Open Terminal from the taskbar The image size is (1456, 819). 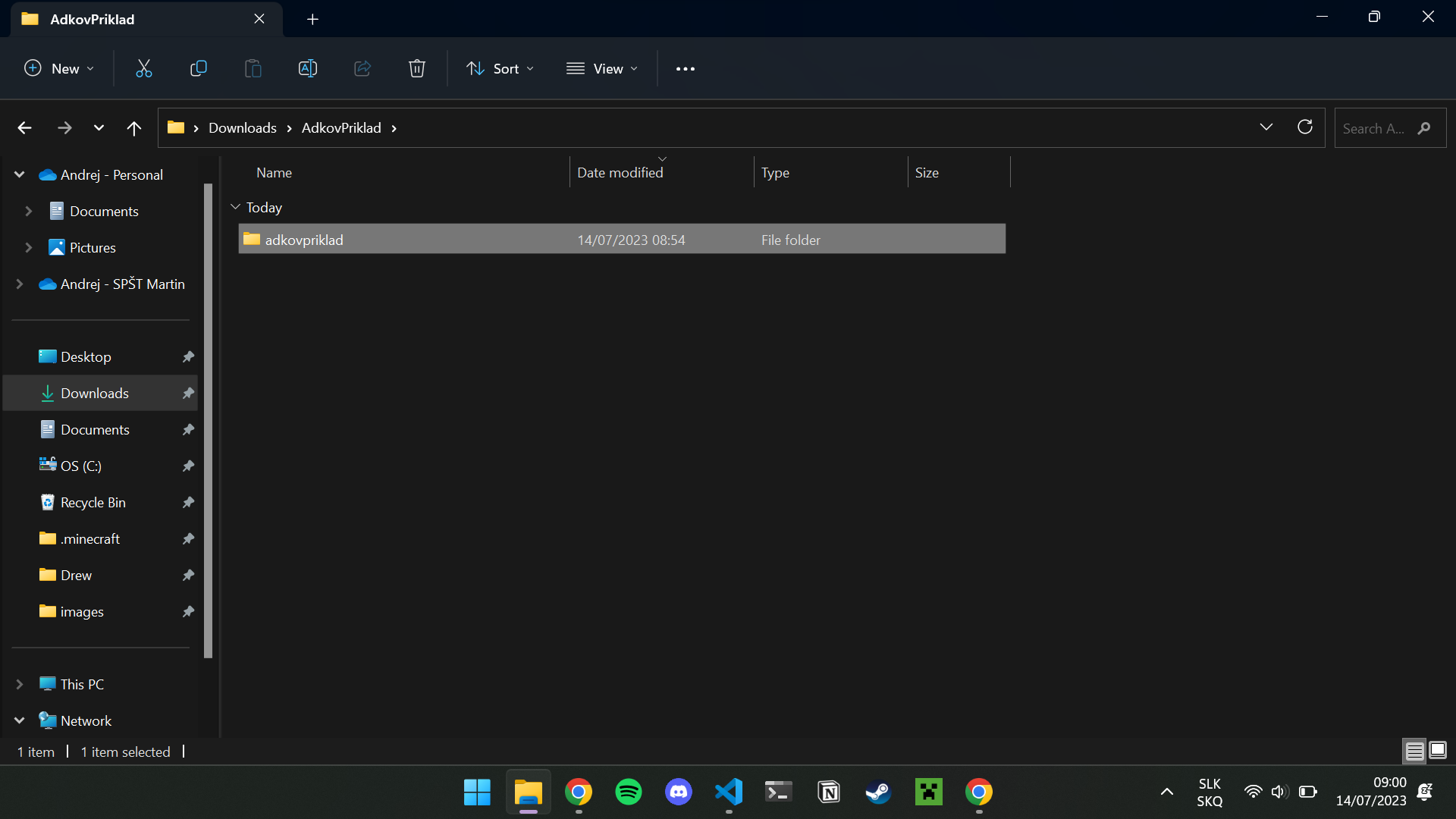[779, 792]
